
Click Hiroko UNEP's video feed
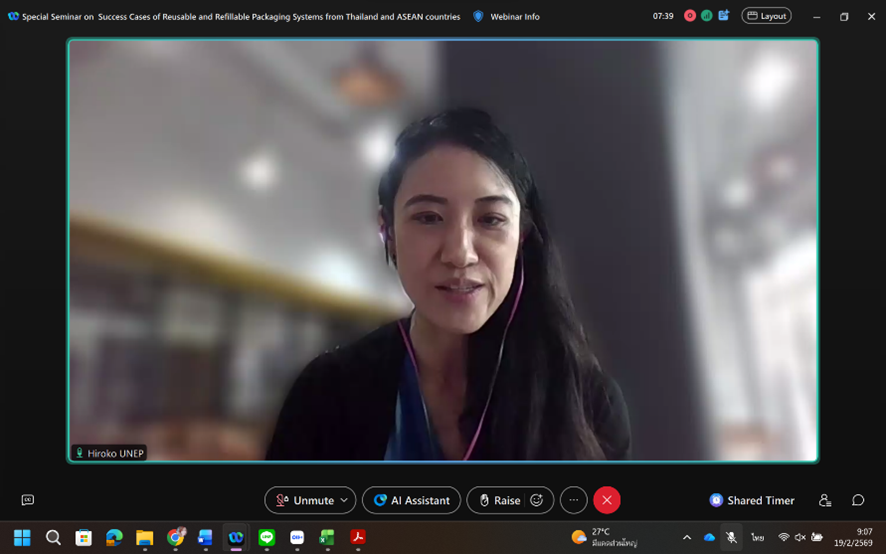pos(443,250)
